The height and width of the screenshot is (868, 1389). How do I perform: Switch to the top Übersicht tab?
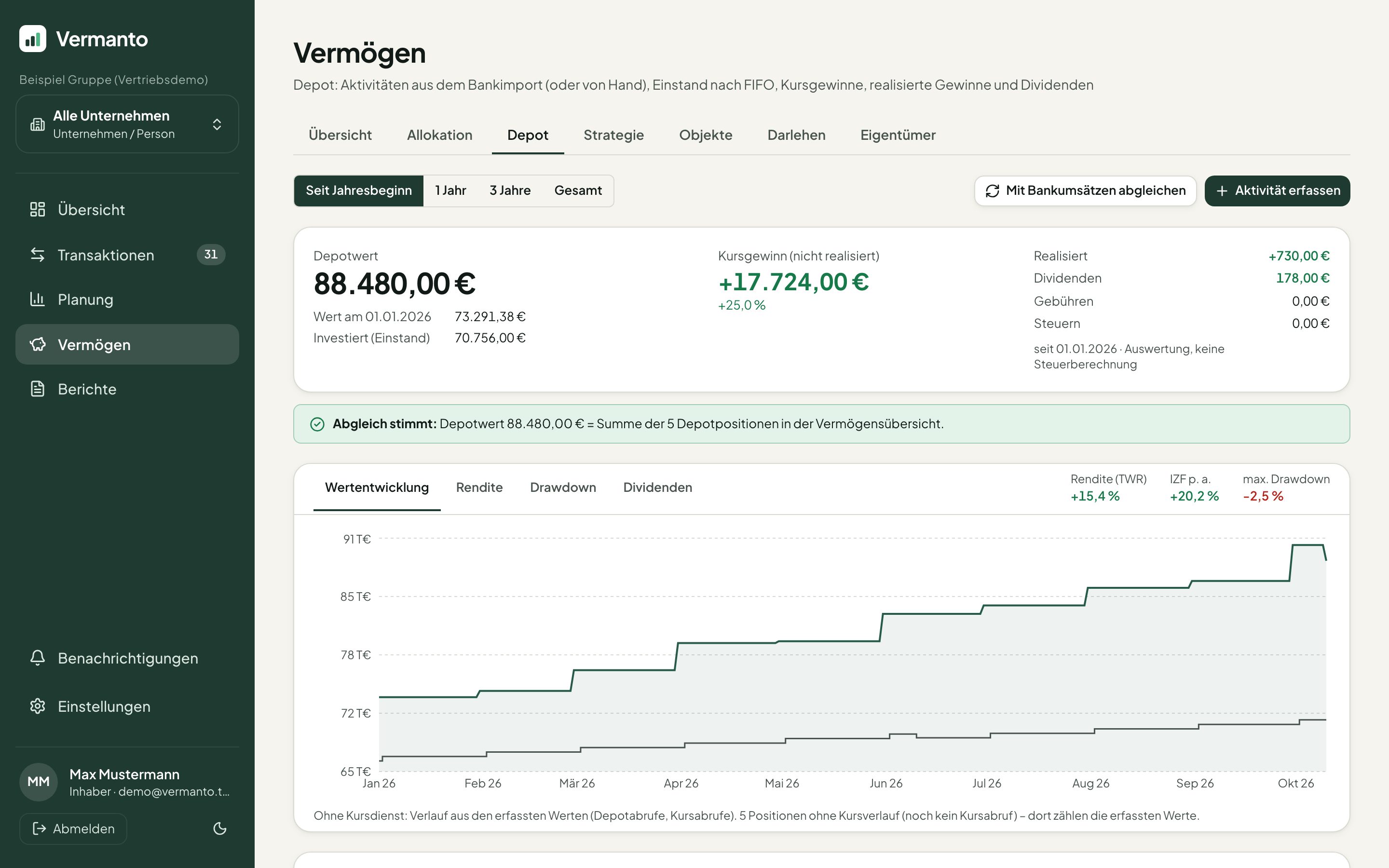pos(340,135)
